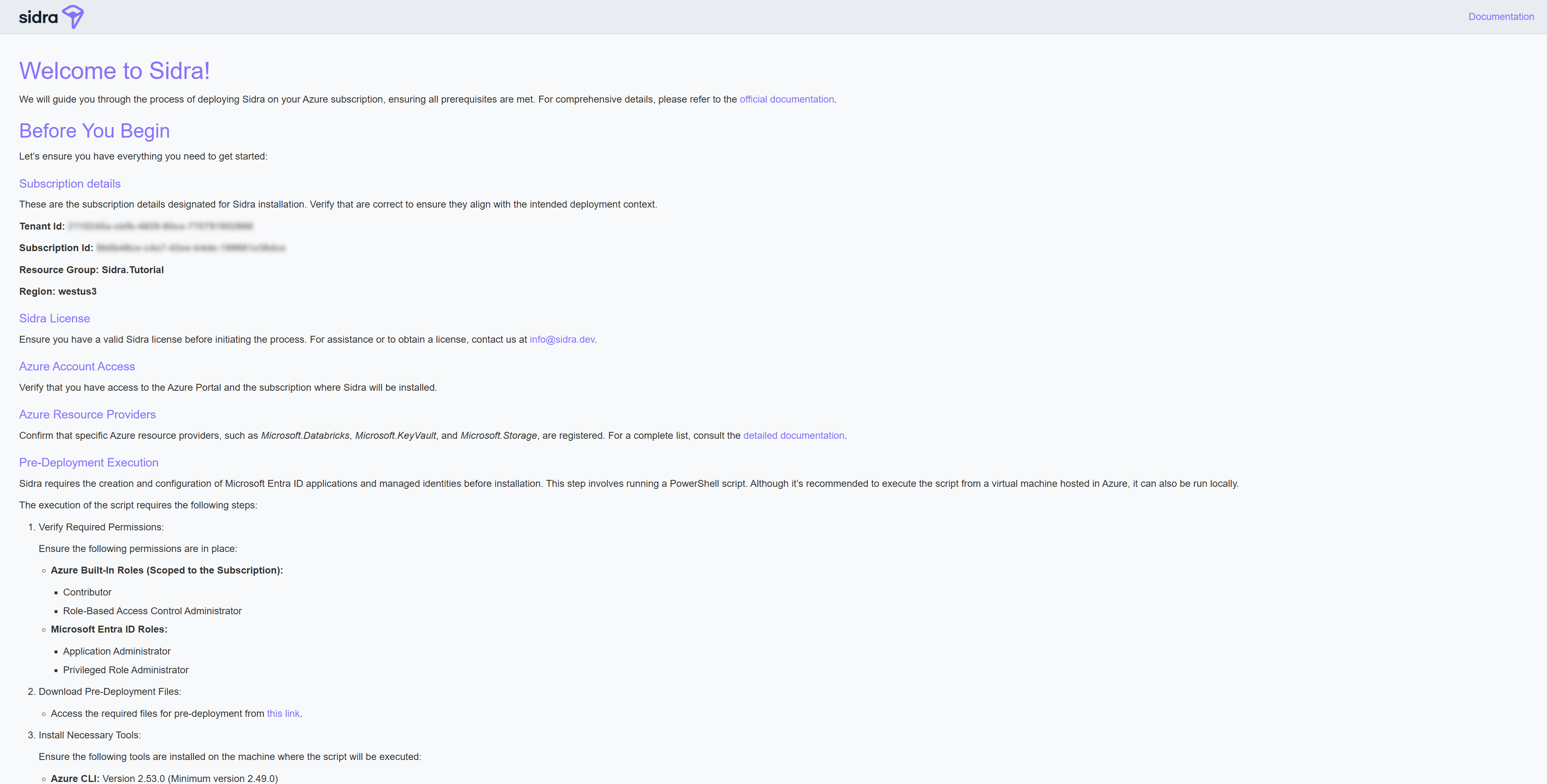Click the blurred Subscription Id value
The width and height of the screenshot is (1547, 784).
point(191,248)
